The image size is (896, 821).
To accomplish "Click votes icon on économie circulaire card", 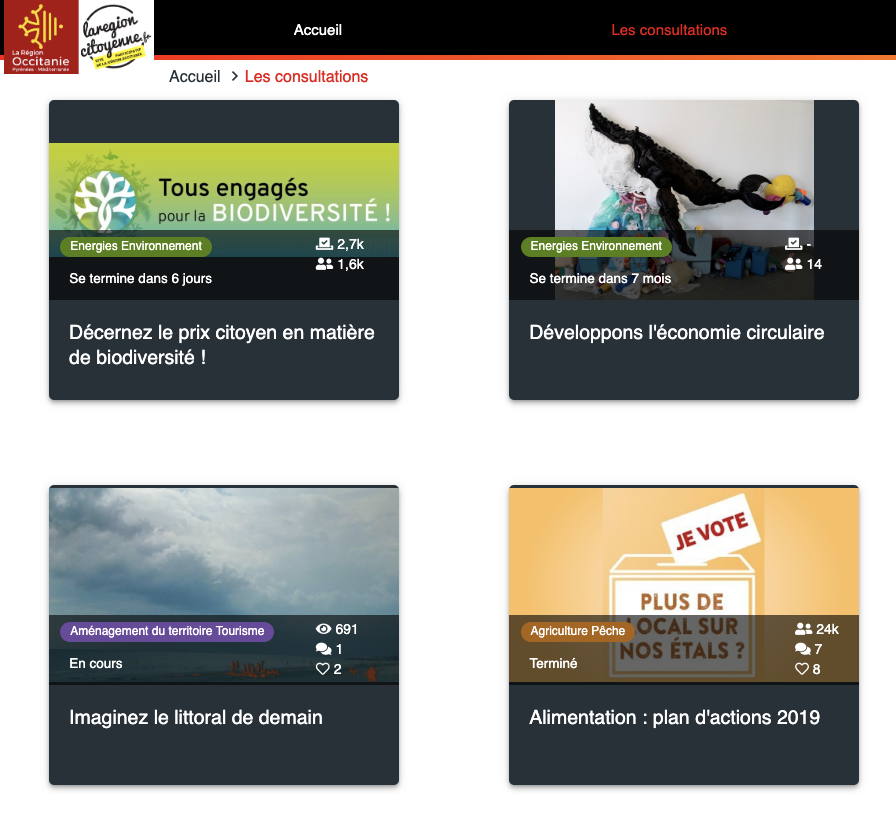I will coord(794,245).
